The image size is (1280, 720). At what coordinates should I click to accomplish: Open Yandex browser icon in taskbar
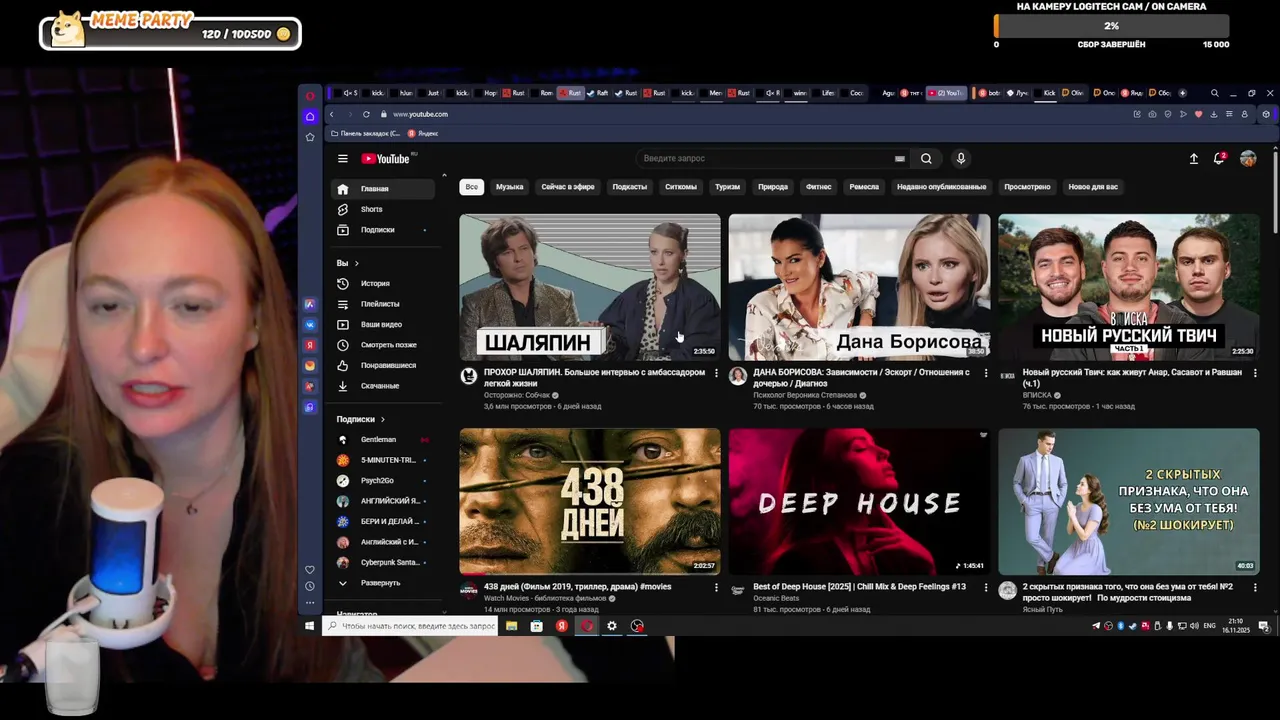pyautogui.click(x=562, y=626)
